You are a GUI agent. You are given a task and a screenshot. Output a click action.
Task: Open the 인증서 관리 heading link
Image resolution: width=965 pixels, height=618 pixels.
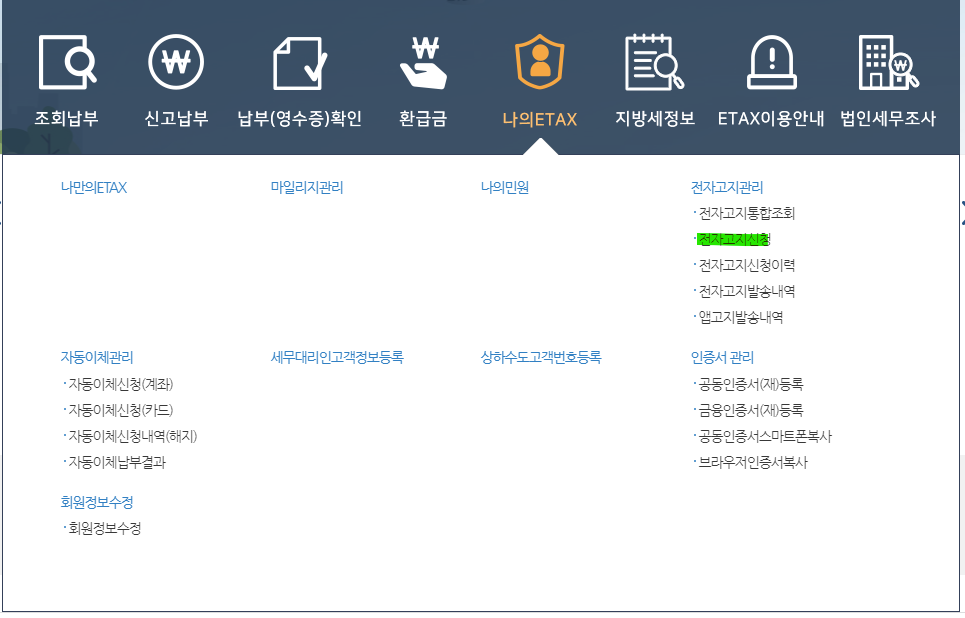pyautogui.click(x=723, y=358)
